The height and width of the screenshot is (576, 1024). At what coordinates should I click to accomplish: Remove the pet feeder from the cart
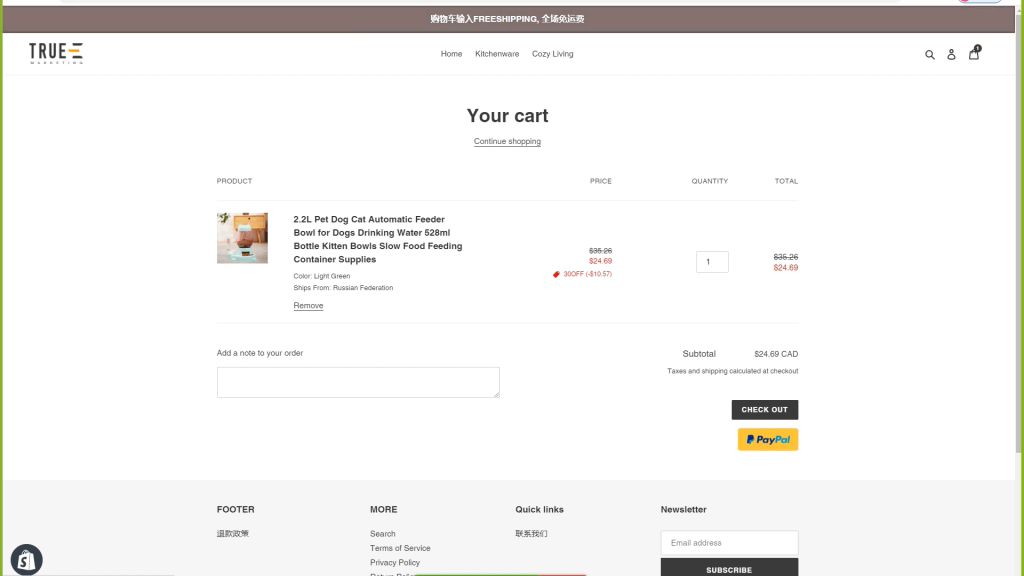click(x=308, y=305)
